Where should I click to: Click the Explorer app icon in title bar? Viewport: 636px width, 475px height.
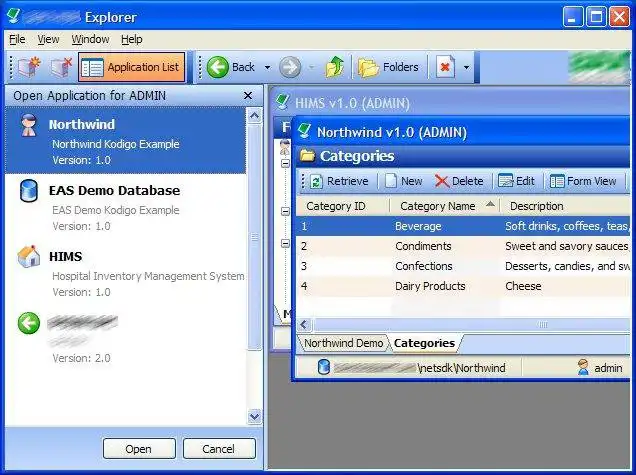click(x=13, y=16)
